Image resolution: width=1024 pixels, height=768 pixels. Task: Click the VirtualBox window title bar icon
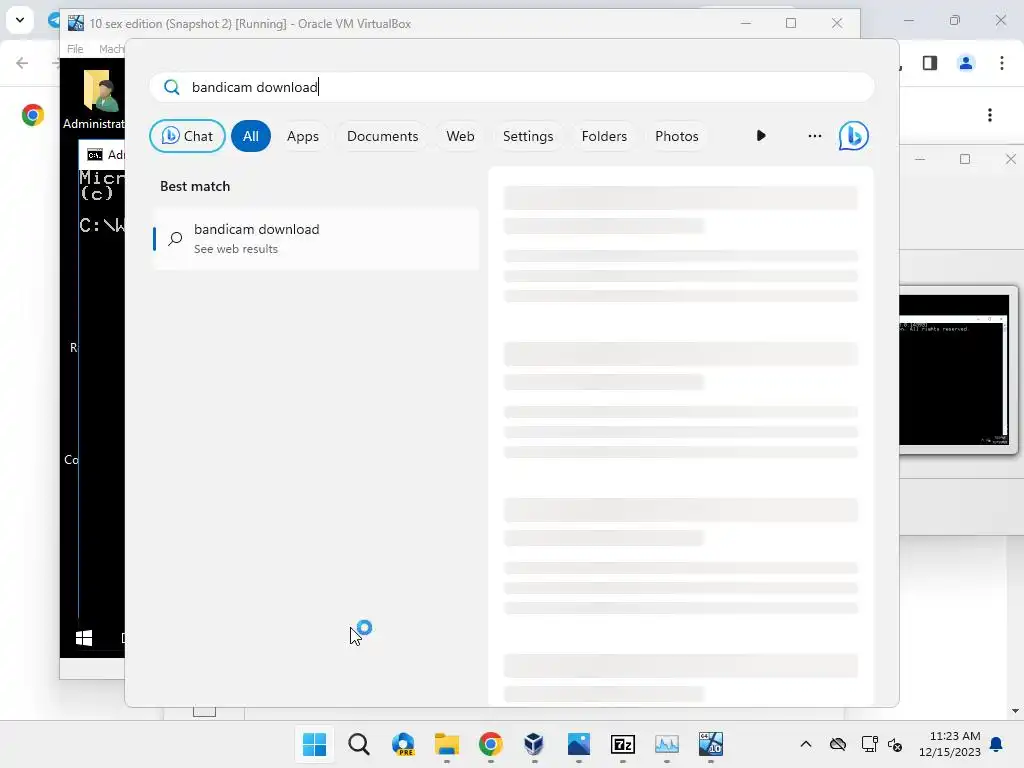76,24
